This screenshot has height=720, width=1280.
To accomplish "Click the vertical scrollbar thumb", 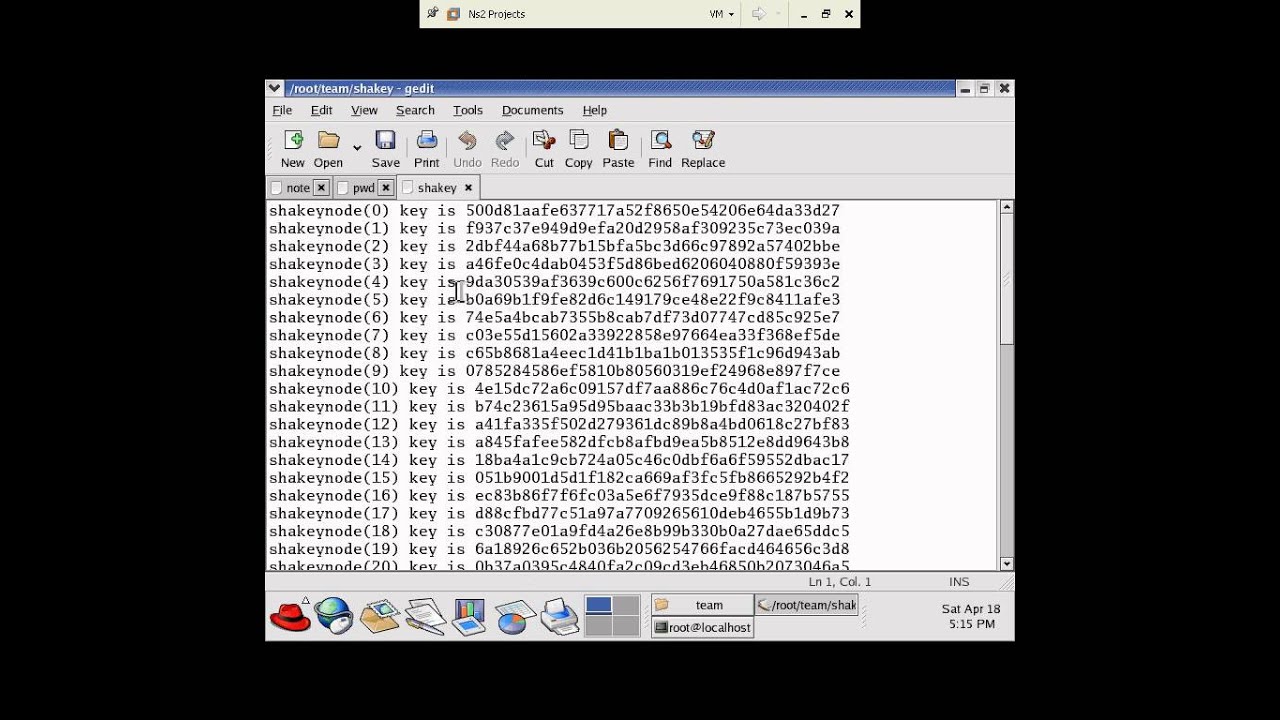I will [x=1006, y=280].
